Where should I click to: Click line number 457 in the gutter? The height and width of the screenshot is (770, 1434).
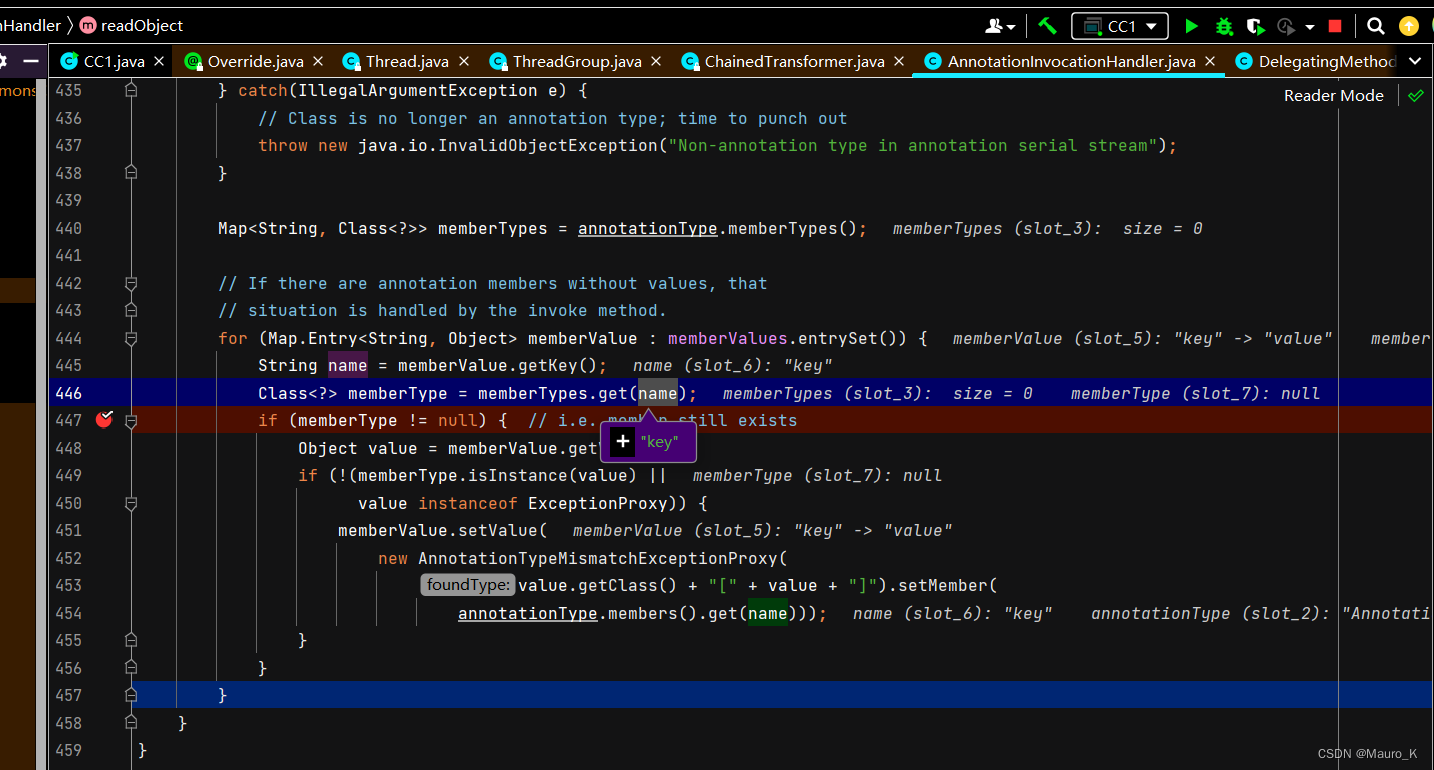pos(69,695)
